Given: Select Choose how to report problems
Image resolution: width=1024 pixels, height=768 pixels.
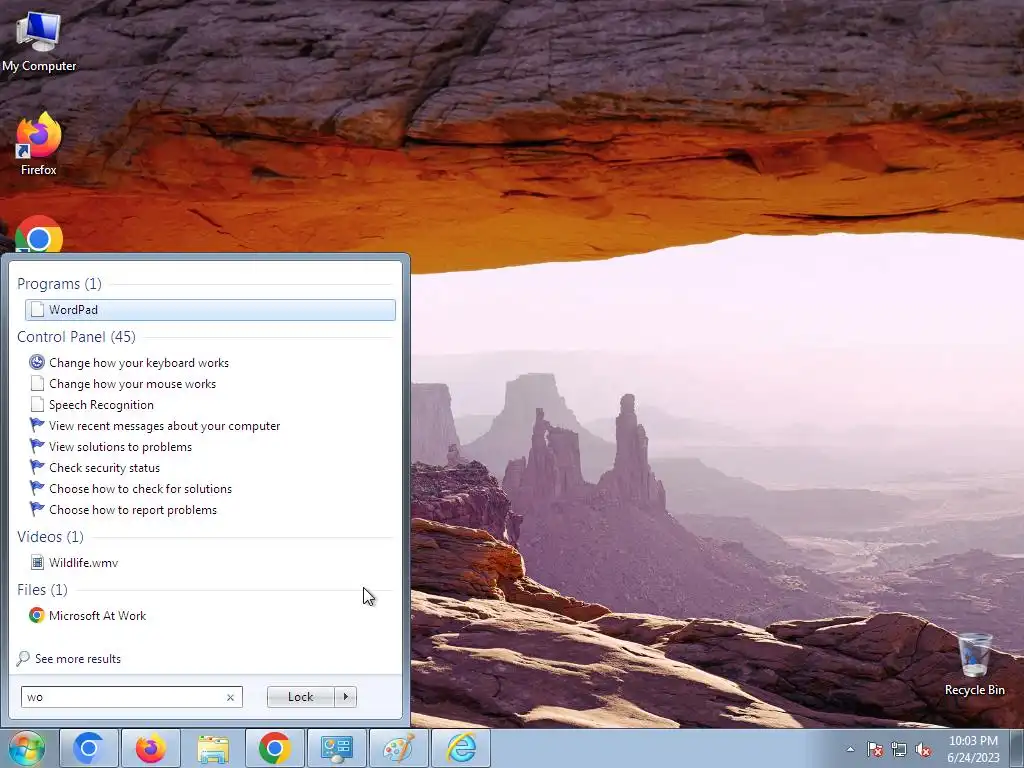Looking at the screenshot, I should (133, 509).
